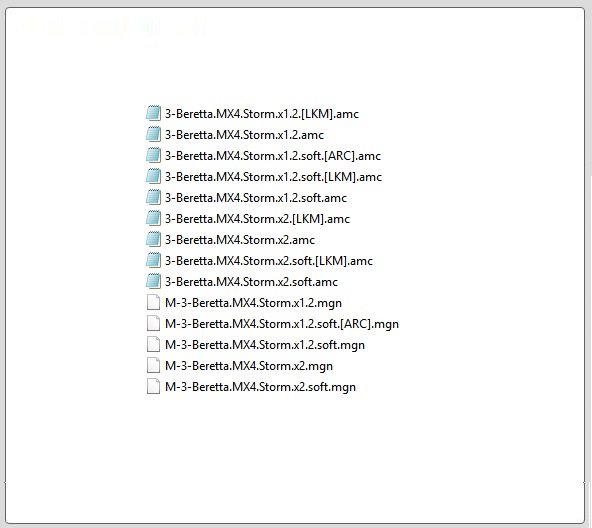592x528 pixels.
Task: Click the blank file icon of M-3-Beretta.MX4.Storm.x1.2.mgn
Action: (153, 303)
